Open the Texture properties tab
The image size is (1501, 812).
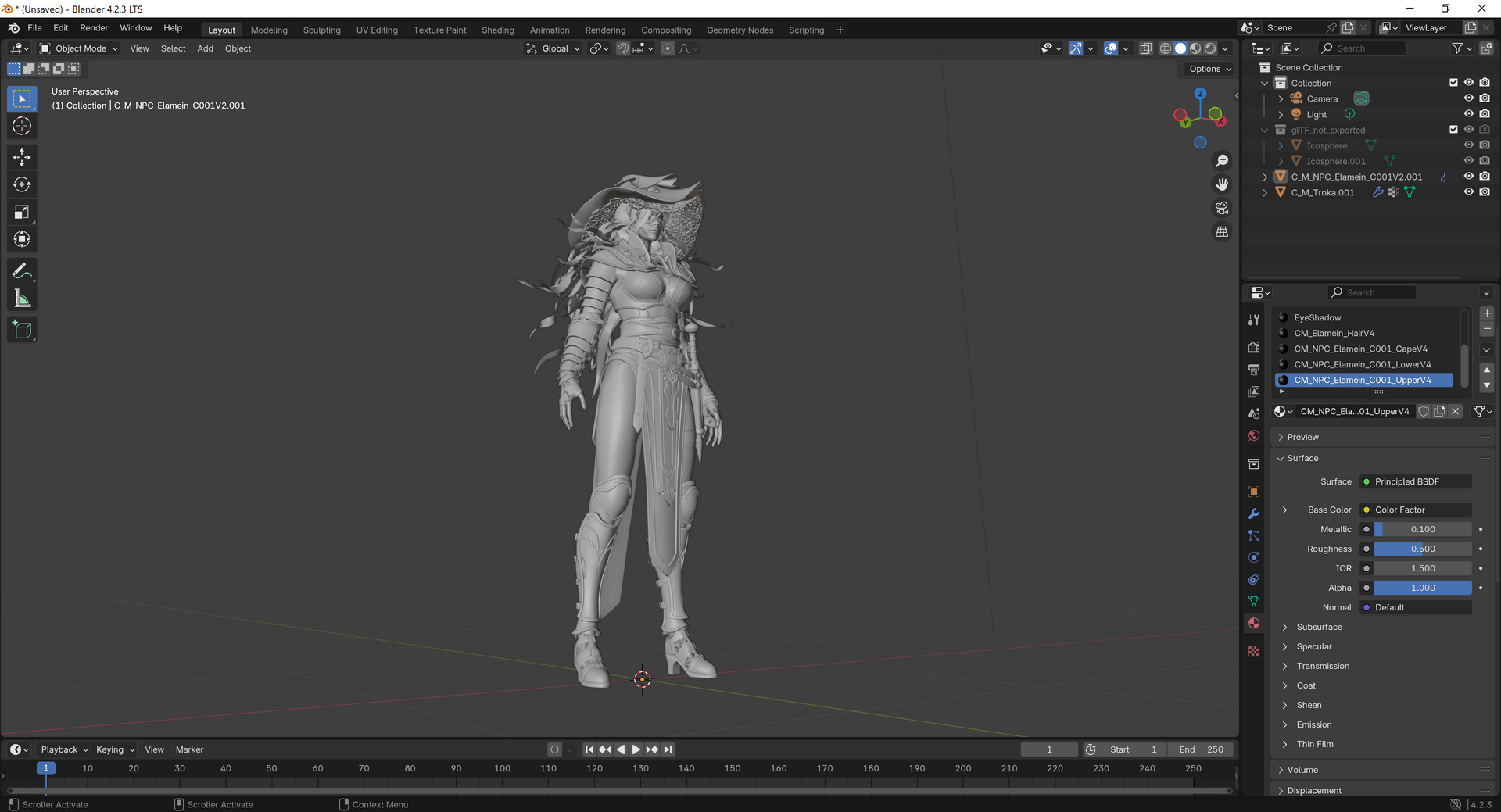[x=1254, y=651]
